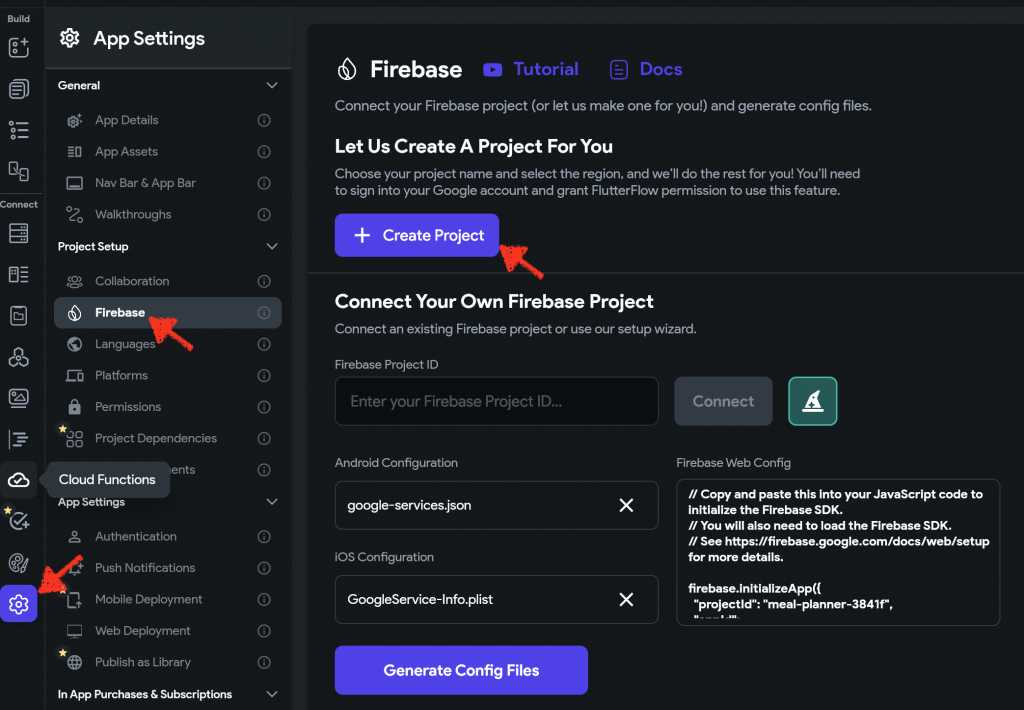Clear the GoogleService-Info.plist file with X
1024x710 pixels.
(x=626, y=600)
